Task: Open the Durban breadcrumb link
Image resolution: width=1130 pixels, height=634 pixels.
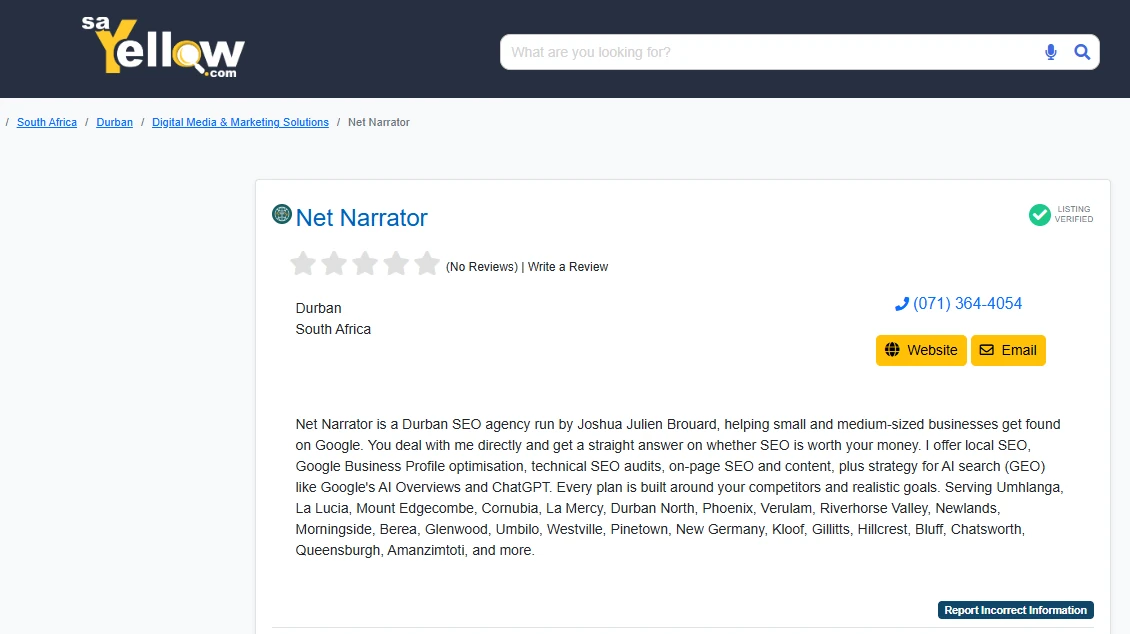Action: point(115,122)
